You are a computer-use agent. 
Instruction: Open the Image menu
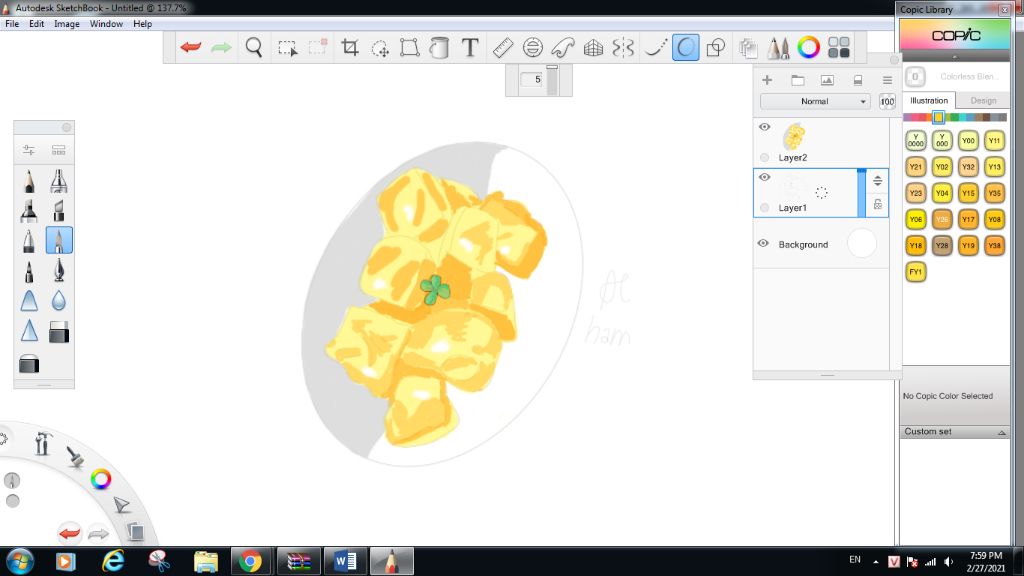(67, 24)
